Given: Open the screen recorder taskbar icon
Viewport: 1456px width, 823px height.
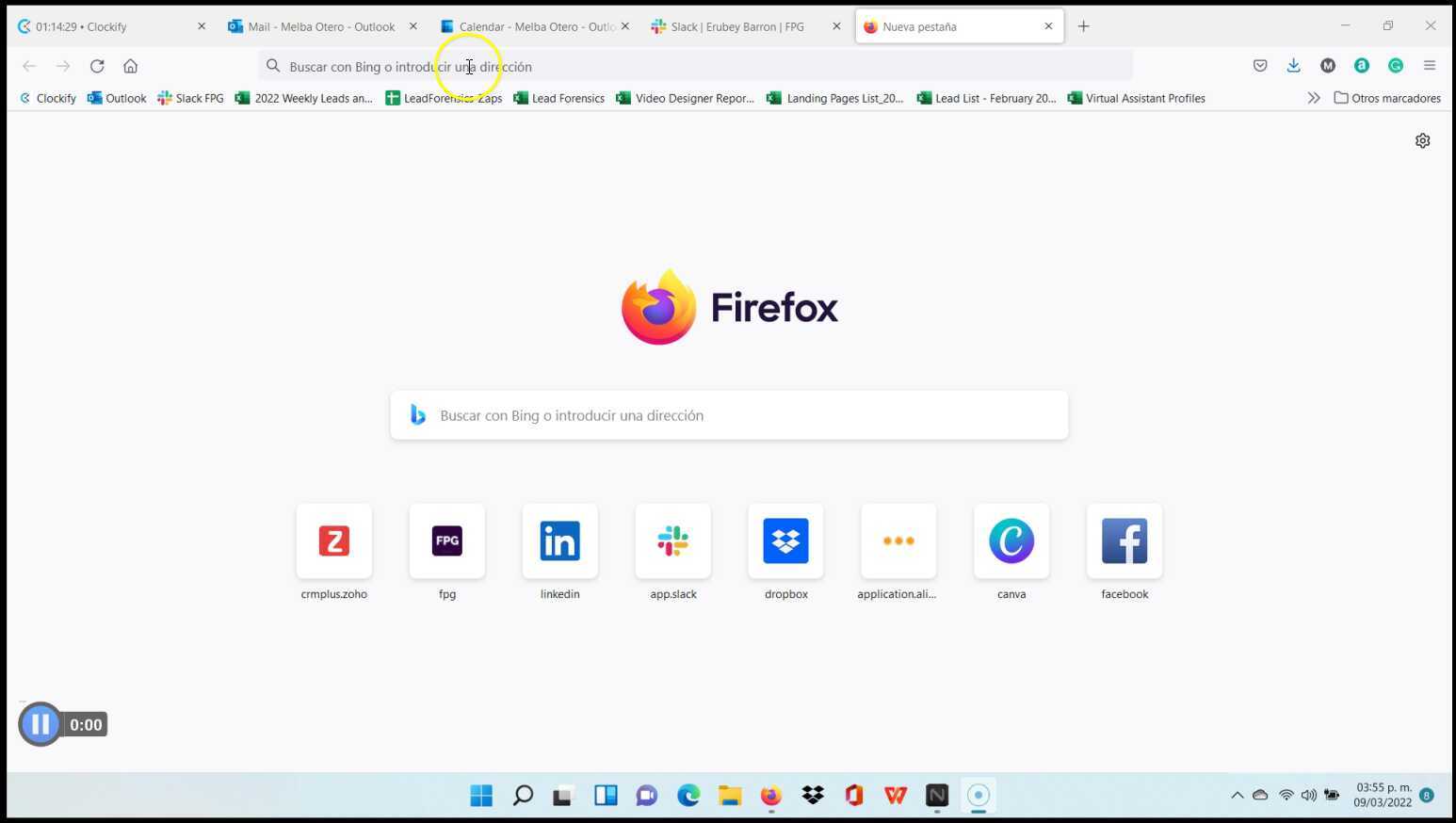Looking at the screenshot, I should point(979,796).
